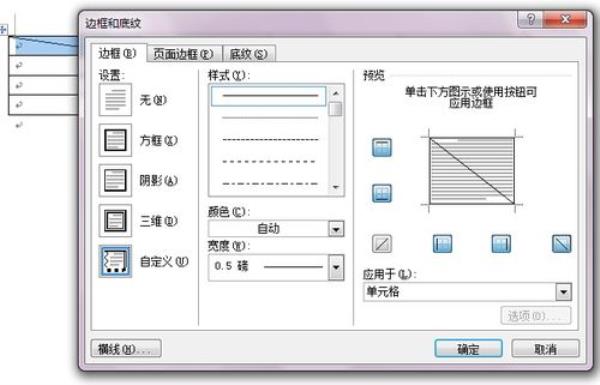Click the 无 label text

coord(153,100)
